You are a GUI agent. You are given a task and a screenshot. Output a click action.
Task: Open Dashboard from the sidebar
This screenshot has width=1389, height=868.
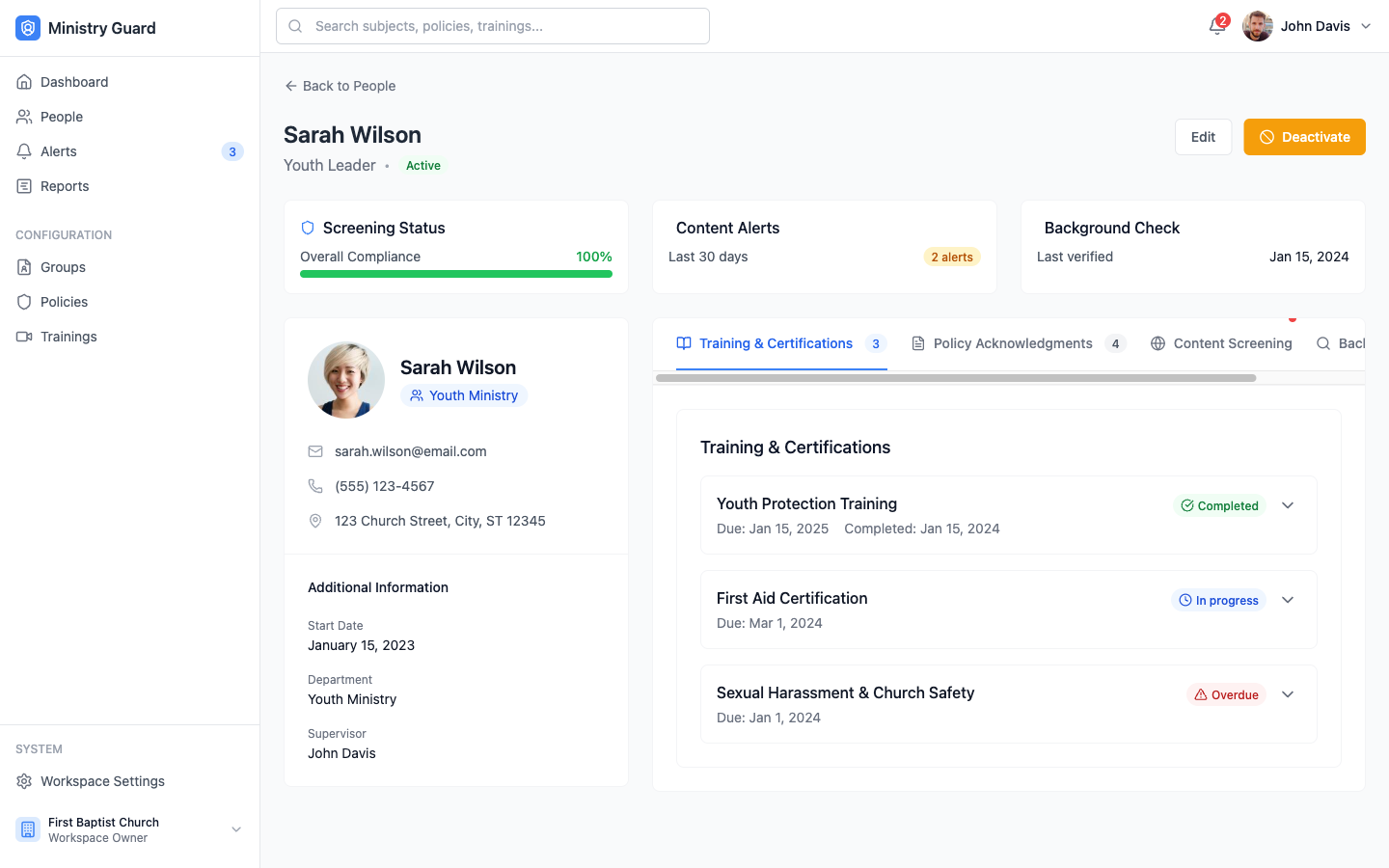[x=74, y=82]
